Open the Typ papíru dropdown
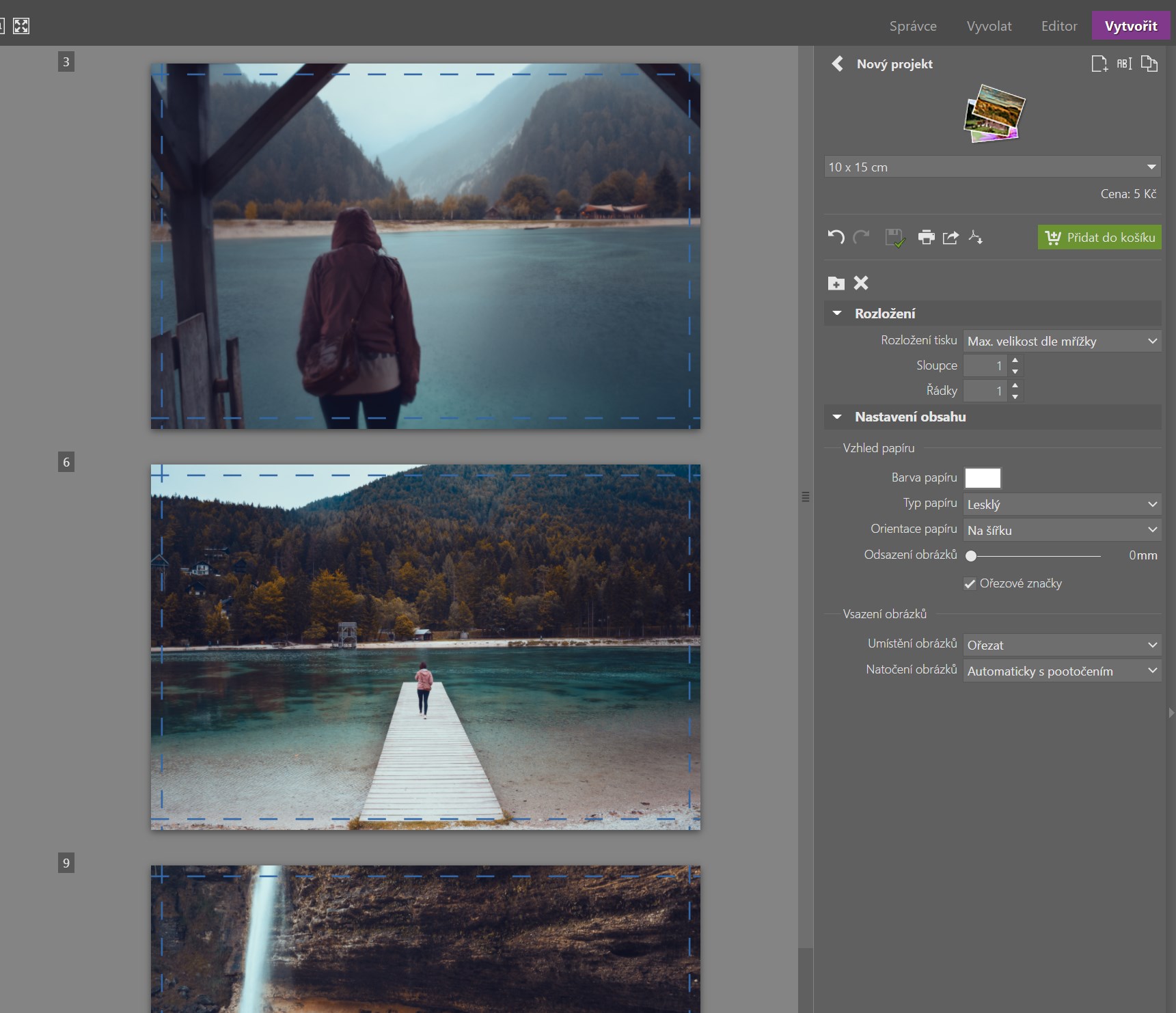This screenshot has width=1176, height=1013. tap(1062, 504)
